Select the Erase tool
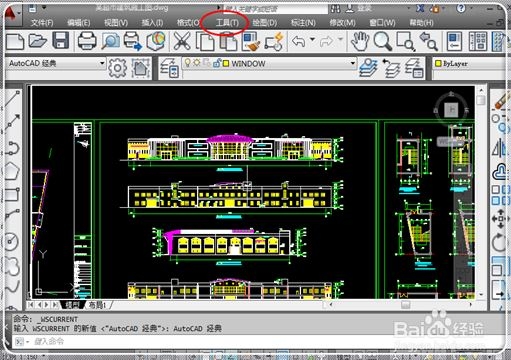This screenshot has width=511, height=360. point(501,100)
